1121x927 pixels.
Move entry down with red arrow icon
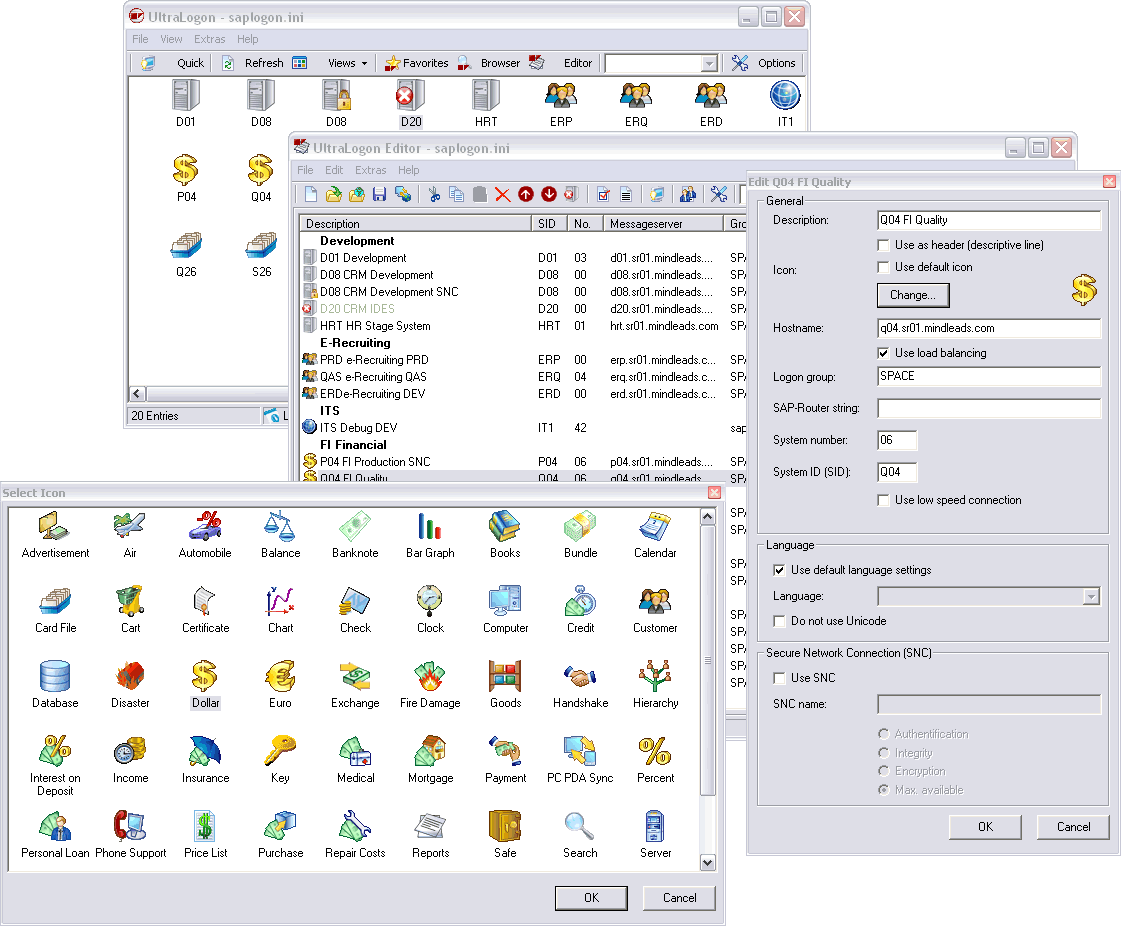549,194
